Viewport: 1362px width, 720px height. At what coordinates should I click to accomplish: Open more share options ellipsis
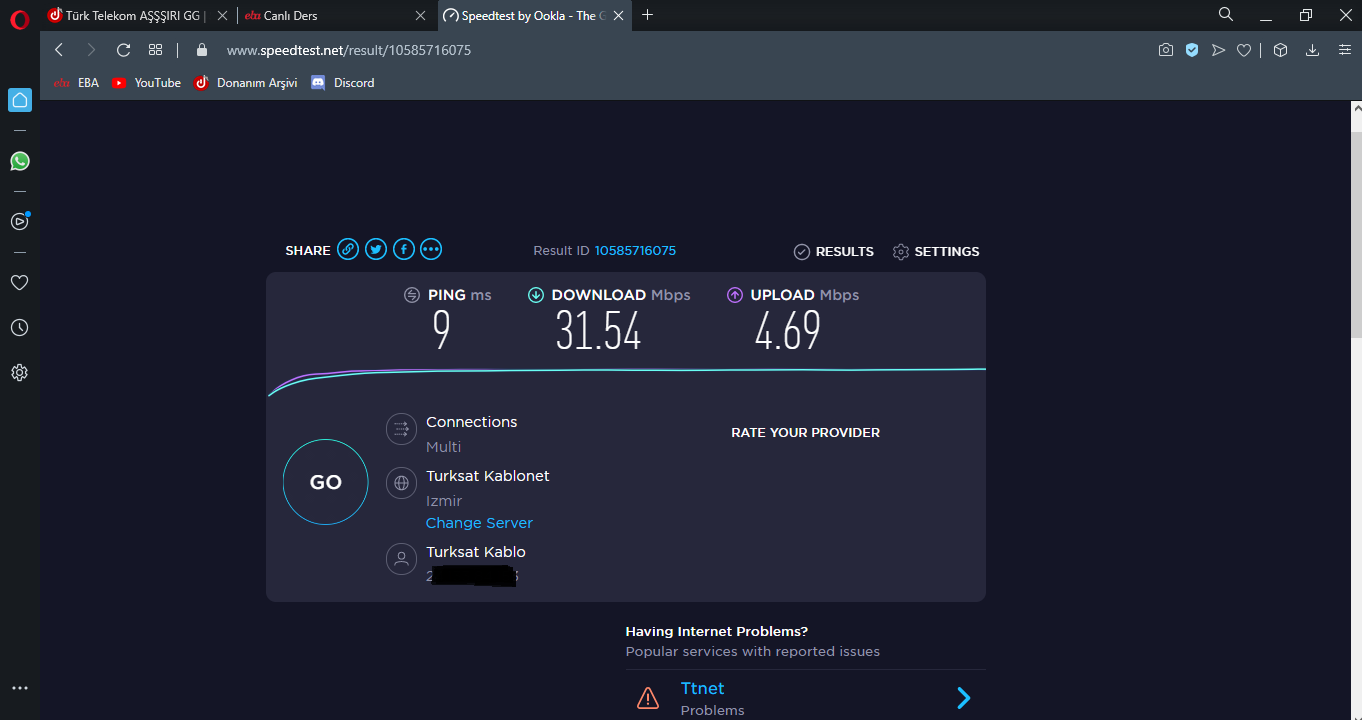pos(431,250)
